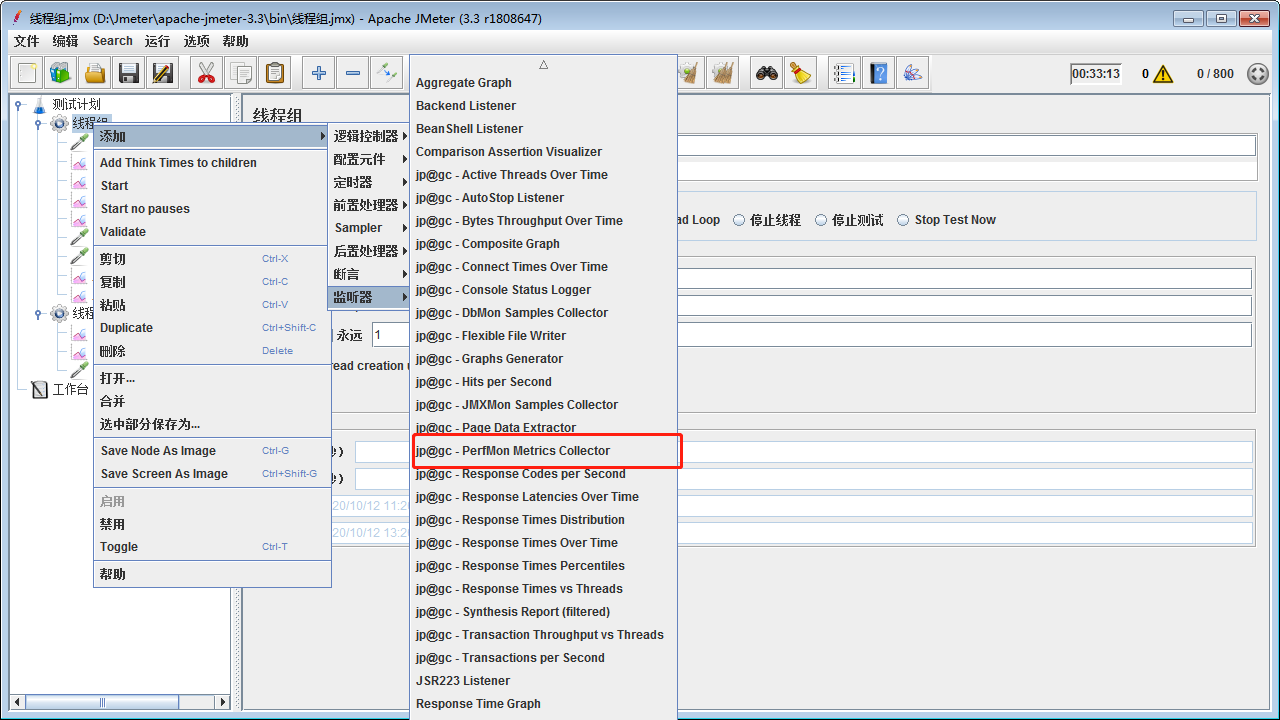
Task: Choose jp@gc - Transactions per Second
Action: click(x=544, y=658)
